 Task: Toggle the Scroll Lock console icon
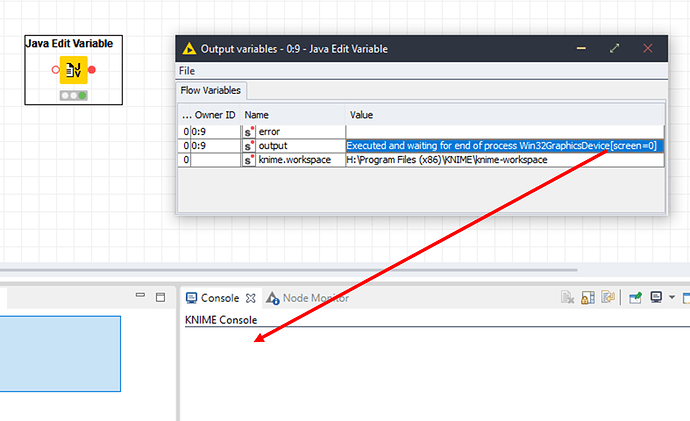(588, 298)
